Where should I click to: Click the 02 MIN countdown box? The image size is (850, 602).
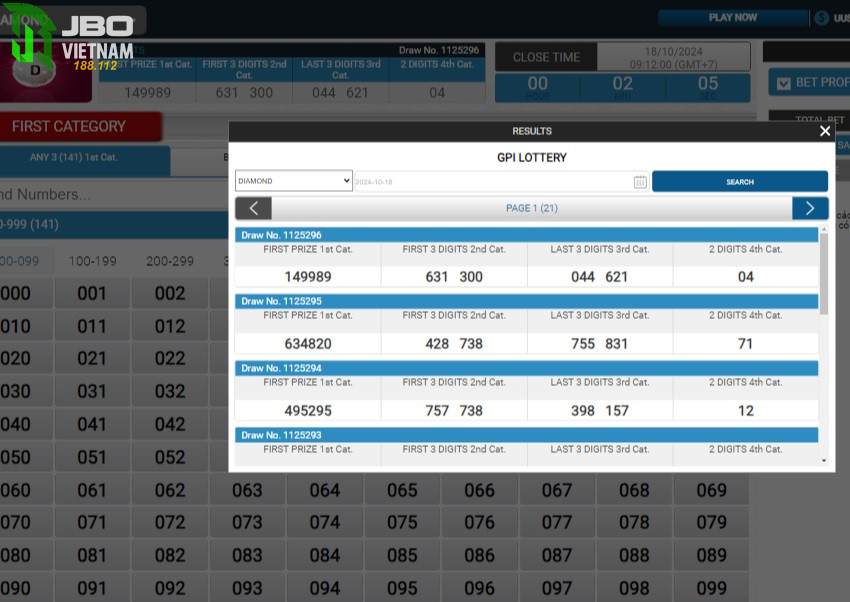[622, 88]
